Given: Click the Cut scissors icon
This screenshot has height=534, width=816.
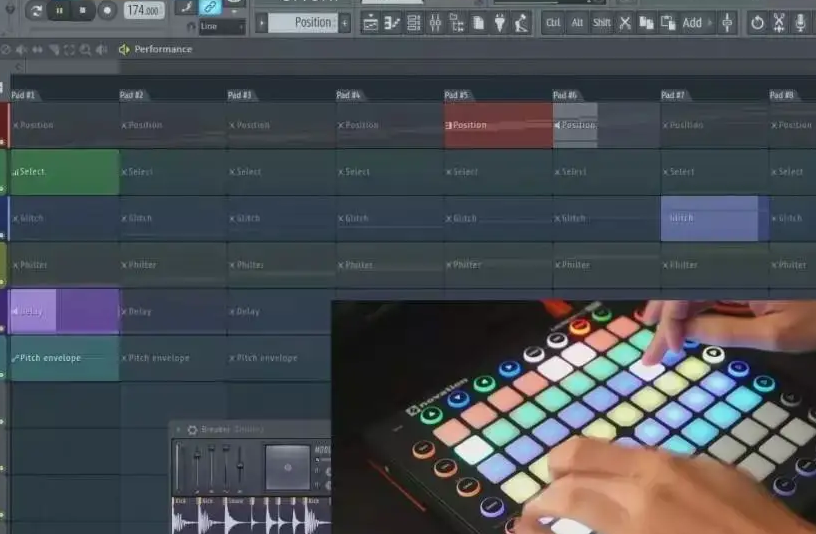Looking at the screenshot, I should (x=625, y=22).
